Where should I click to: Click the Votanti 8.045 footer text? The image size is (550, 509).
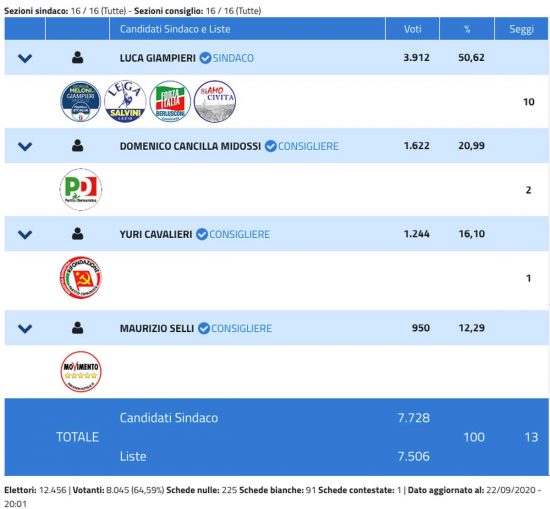tap(118, 490)
